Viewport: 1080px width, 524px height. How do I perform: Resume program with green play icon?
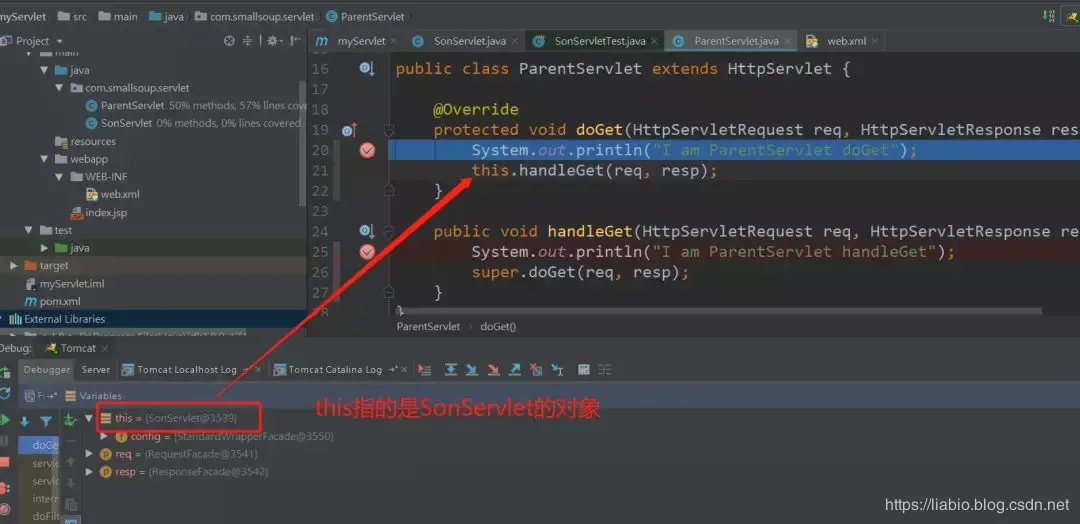coord(5,419)
